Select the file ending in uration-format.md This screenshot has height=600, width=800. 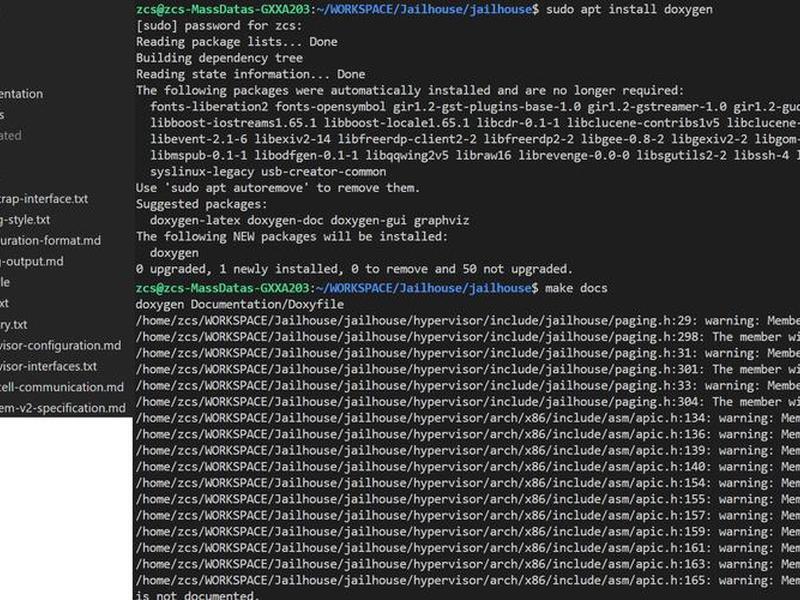(x=51, y=240)
